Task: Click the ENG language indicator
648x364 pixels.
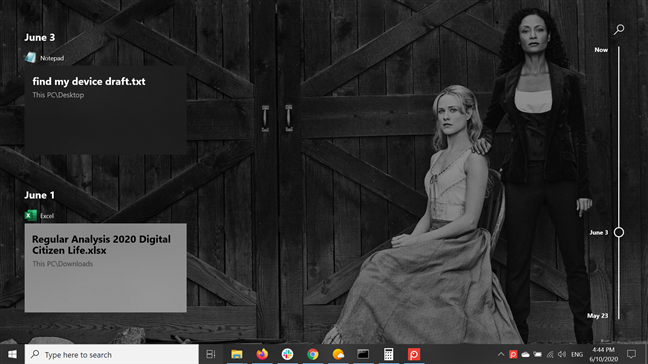Action: click(x=577, y=354)
